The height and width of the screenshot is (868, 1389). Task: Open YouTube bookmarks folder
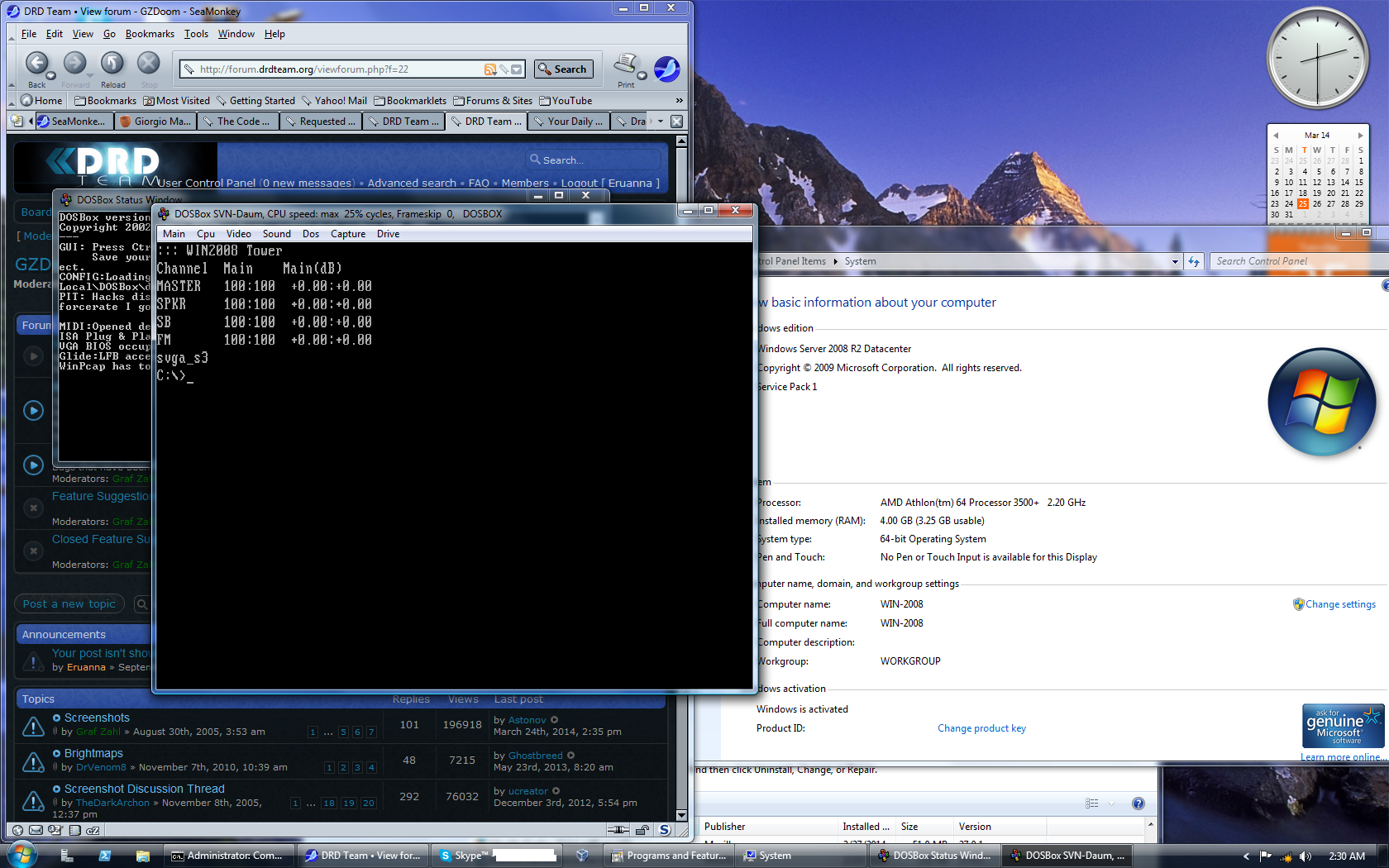(566, 101)
